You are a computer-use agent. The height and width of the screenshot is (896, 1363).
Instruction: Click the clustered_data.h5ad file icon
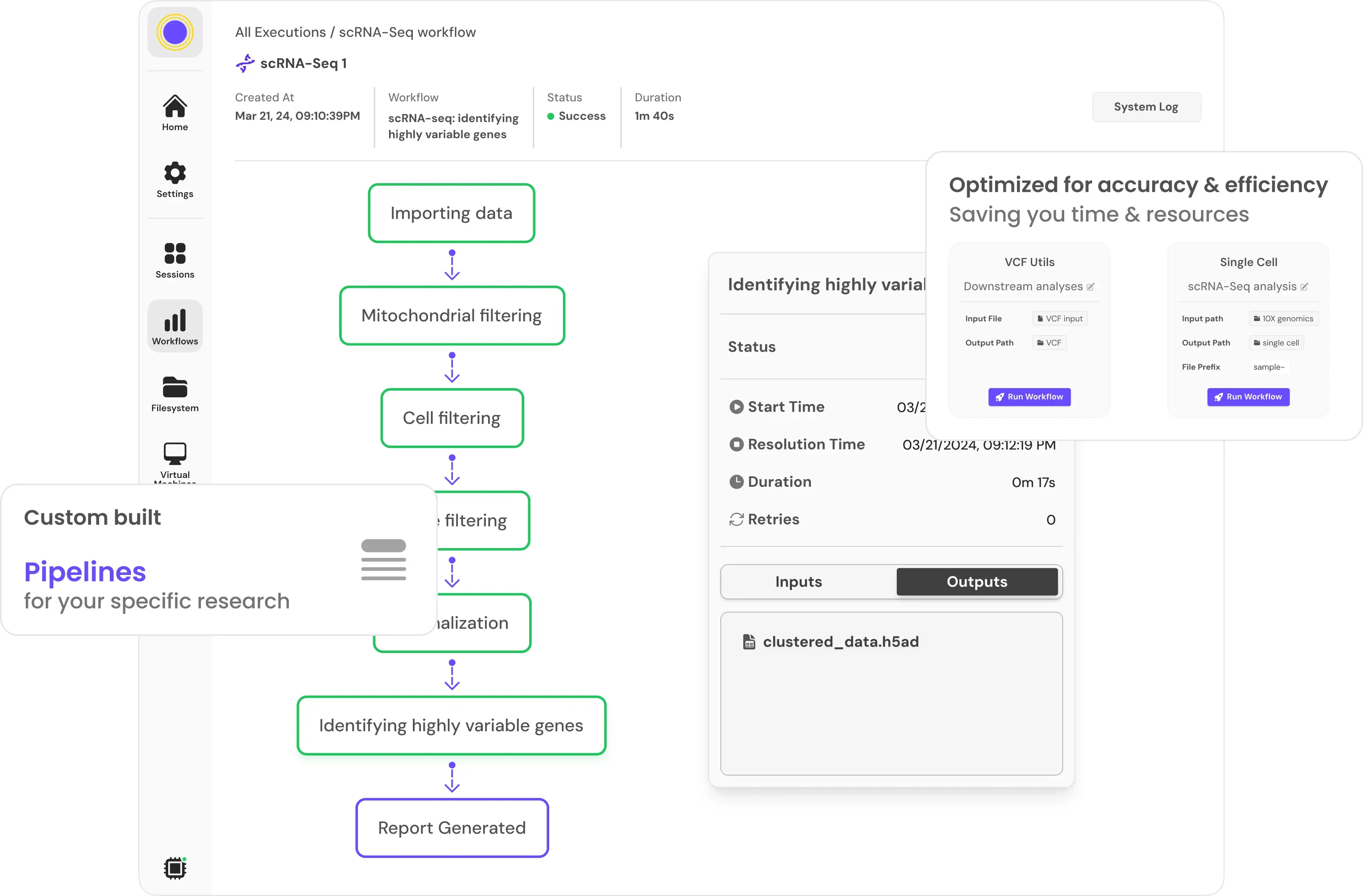click(x=749, y=642)
